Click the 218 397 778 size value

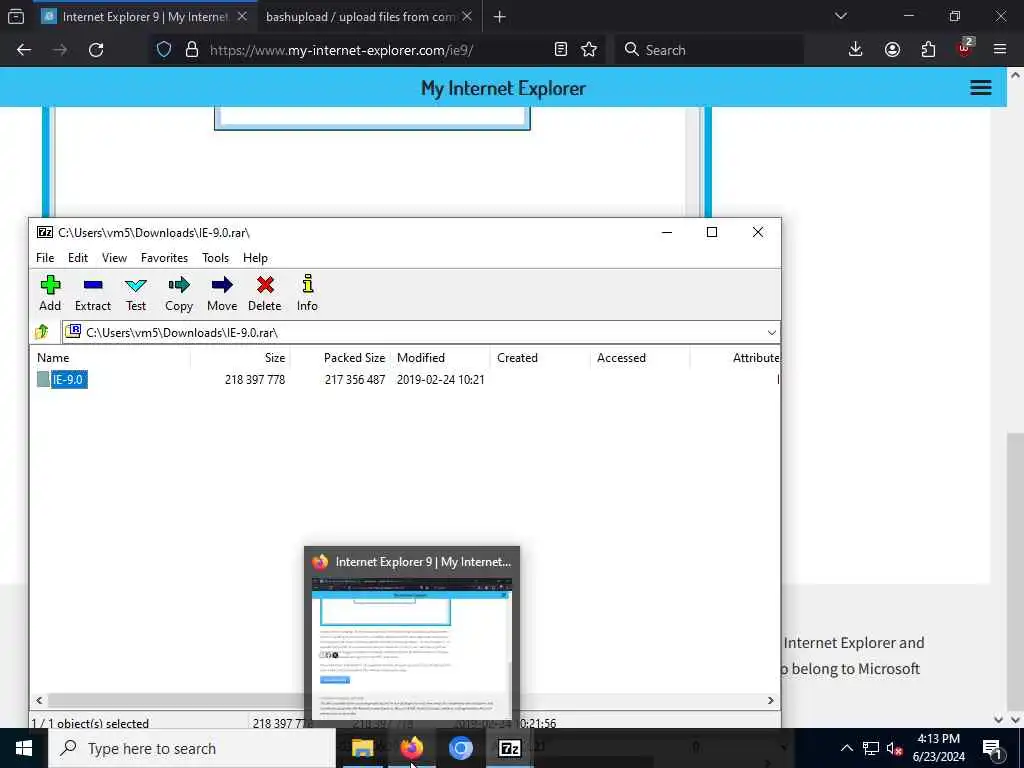[x=255, y=379]
